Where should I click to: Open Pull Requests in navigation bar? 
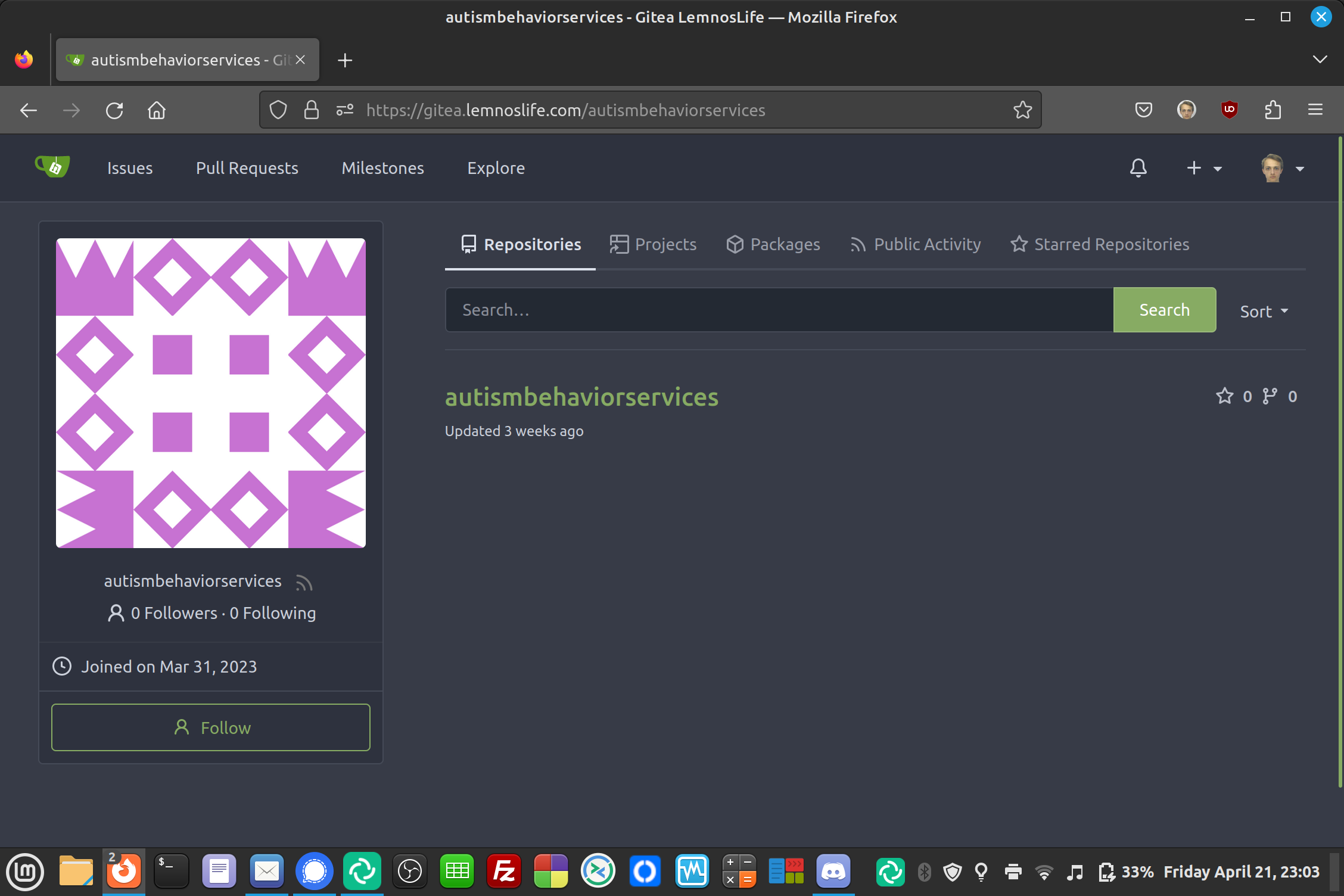tap(247, 168)
